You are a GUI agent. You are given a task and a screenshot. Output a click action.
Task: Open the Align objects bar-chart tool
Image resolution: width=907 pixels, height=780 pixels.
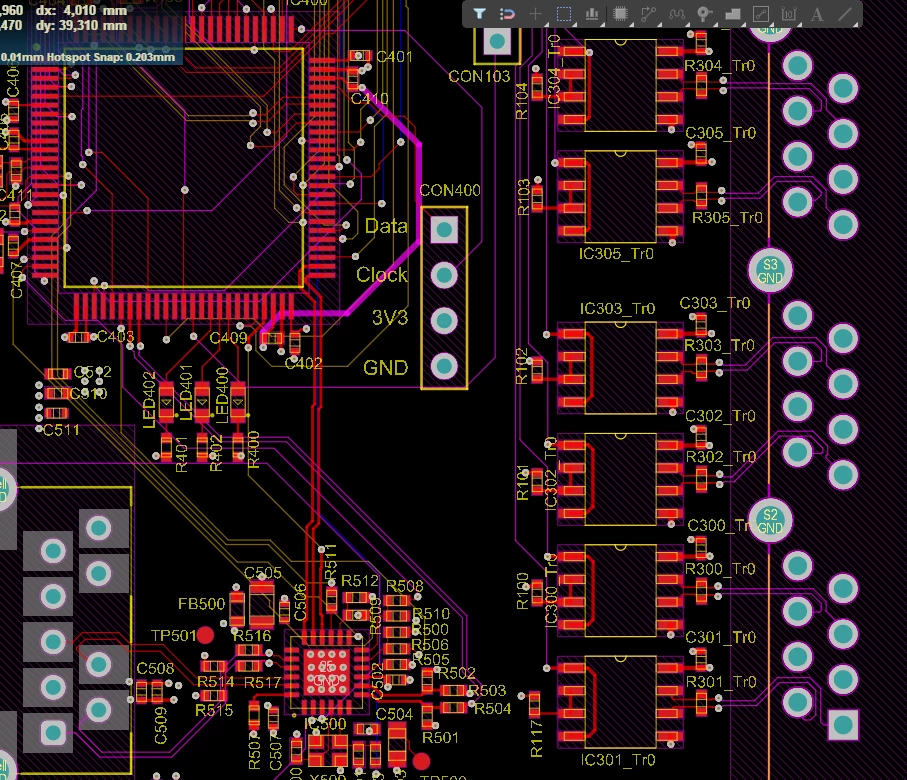592,14
